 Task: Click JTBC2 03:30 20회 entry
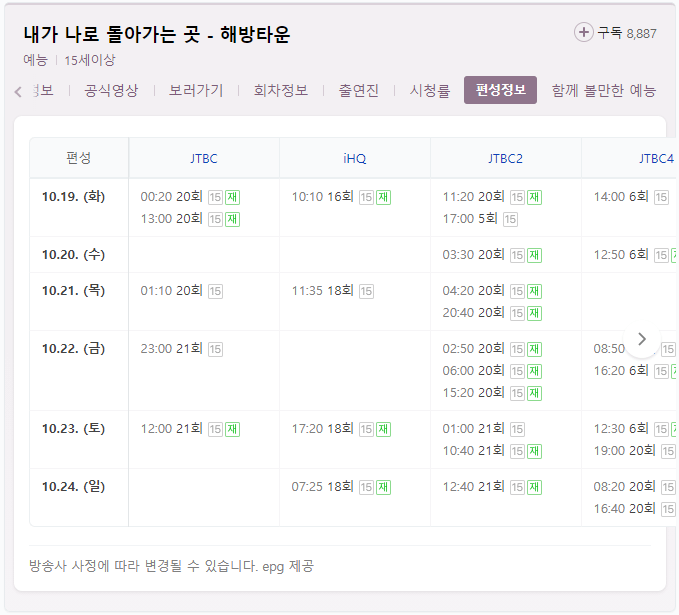coord(473,254)
